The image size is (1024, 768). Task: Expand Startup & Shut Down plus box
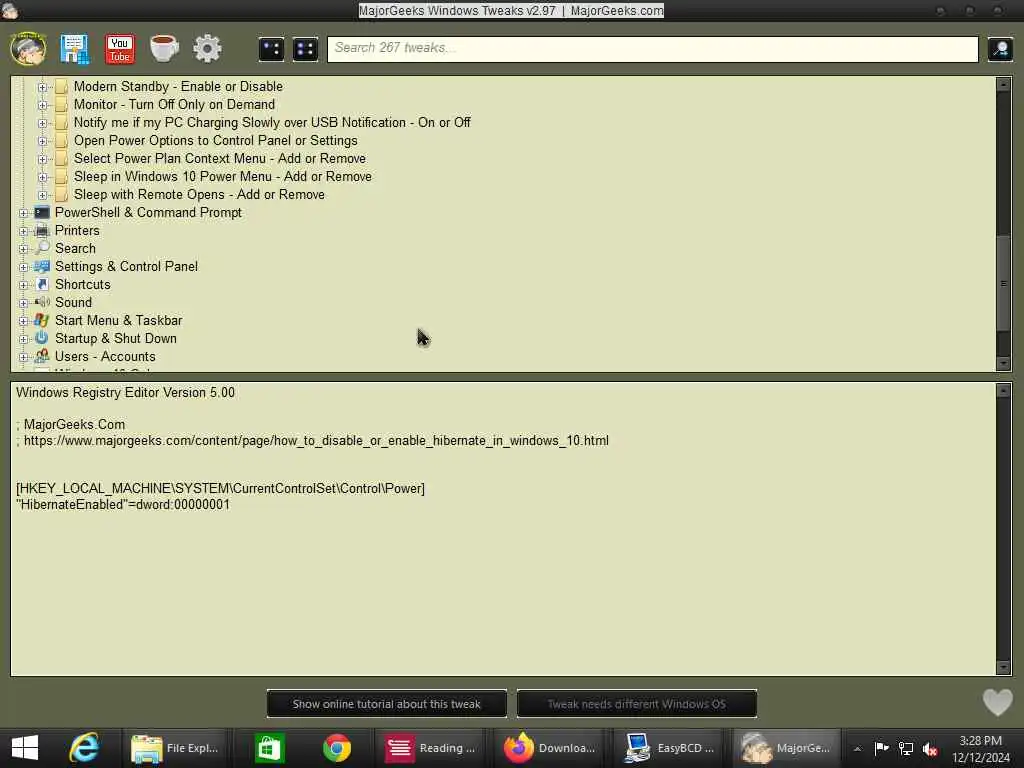24,339
